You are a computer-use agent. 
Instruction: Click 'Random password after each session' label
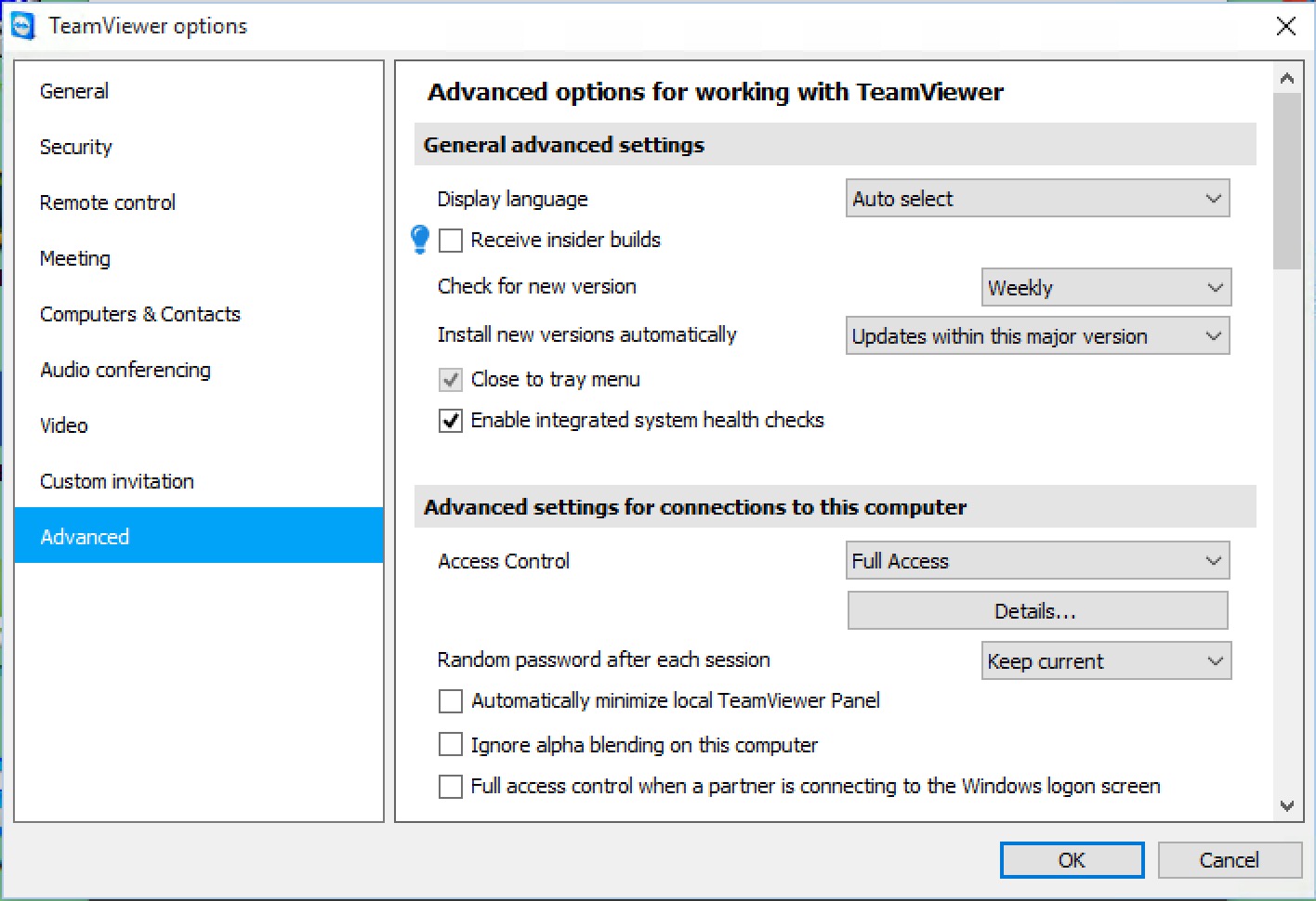(x=603, y=659)
